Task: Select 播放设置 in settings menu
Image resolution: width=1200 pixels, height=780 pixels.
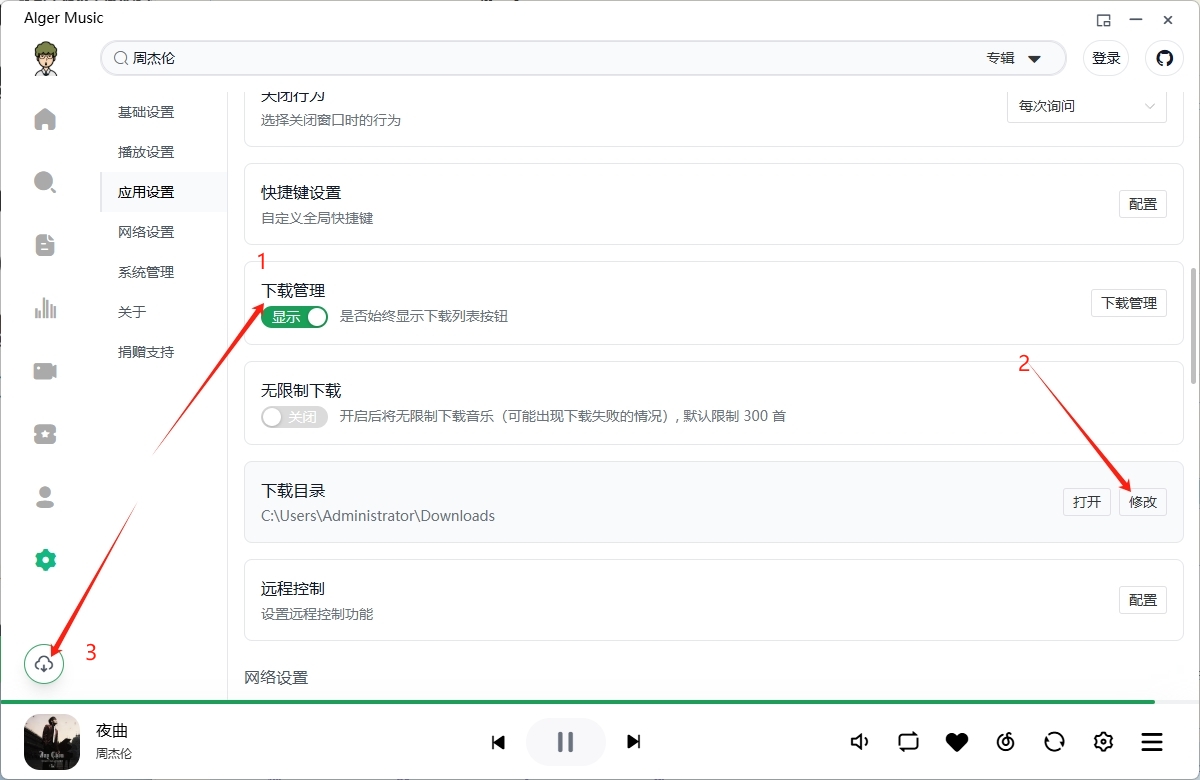Action: [x=146, y=152]
